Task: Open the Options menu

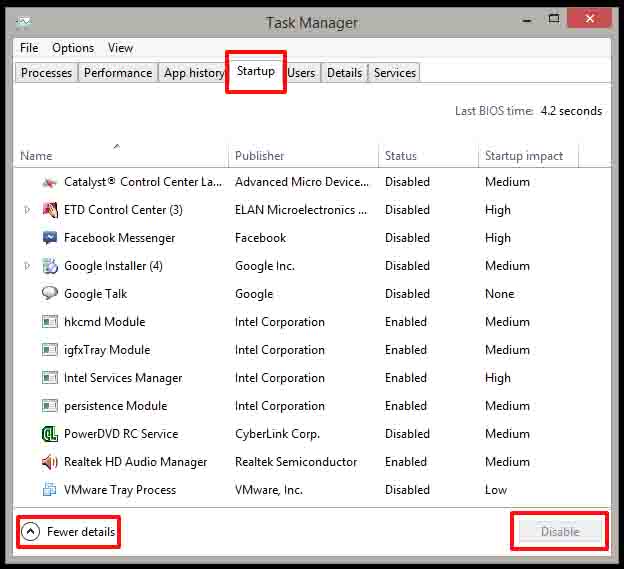Action: pyautogui.click(x=73, y=48)
